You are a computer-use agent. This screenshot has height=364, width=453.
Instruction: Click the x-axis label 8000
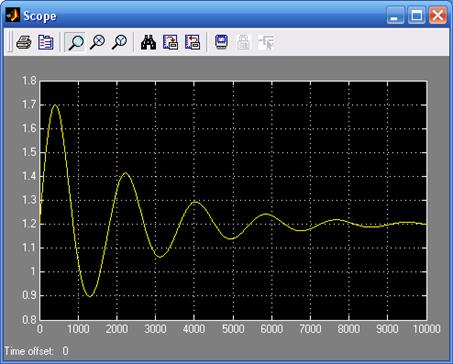(349, 329)
